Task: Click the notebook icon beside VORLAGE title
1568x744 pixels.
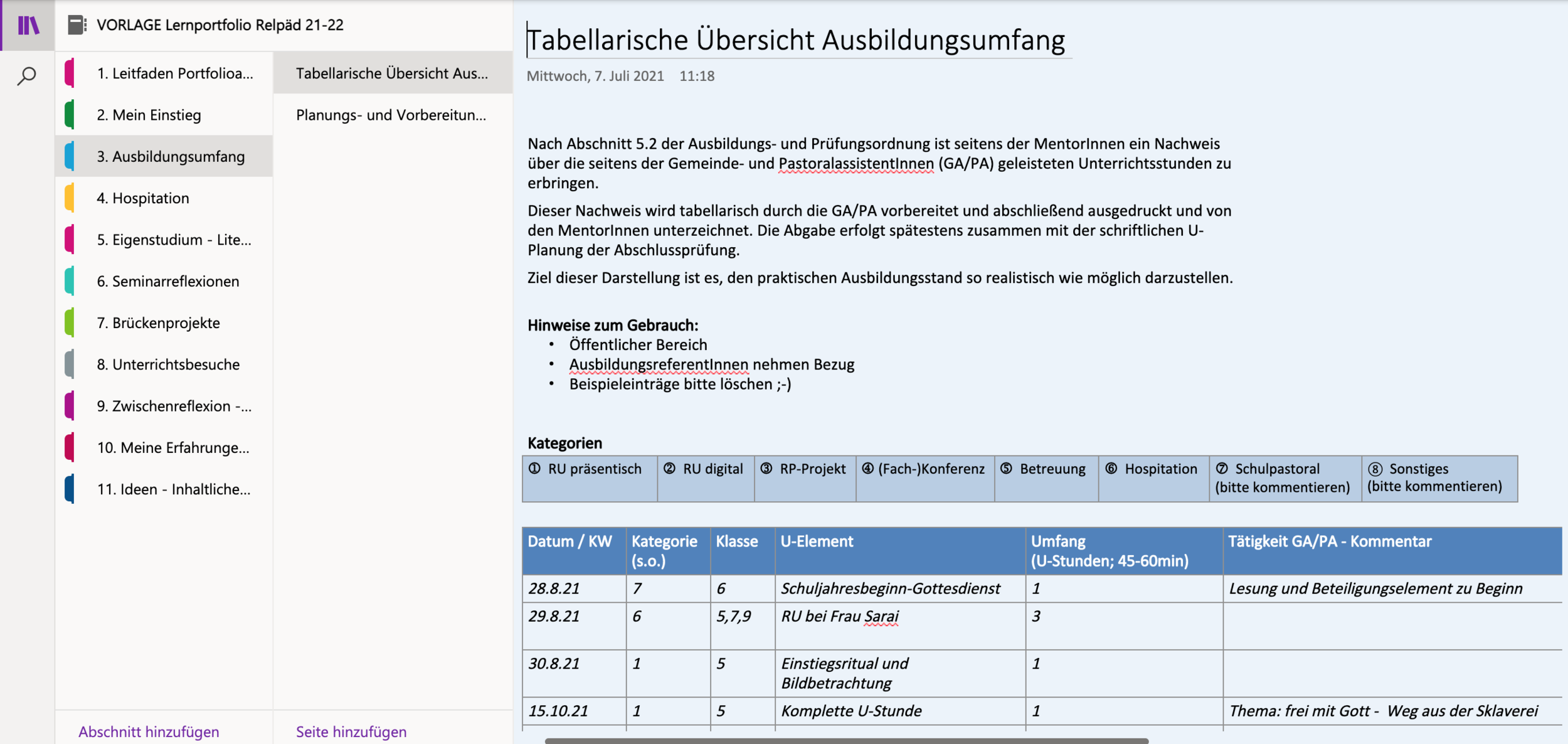Action: pyautogui.click(x=77, y=25)
